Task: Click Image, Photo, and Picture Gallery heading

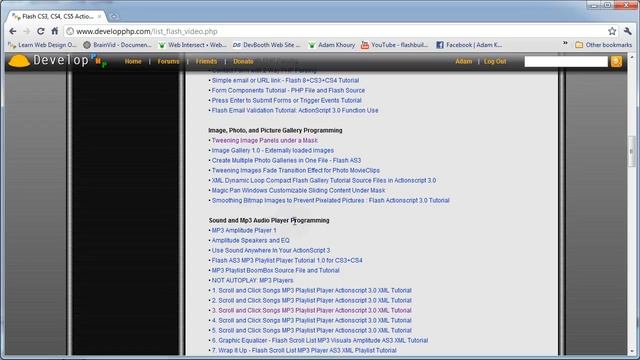Action: 275,130
